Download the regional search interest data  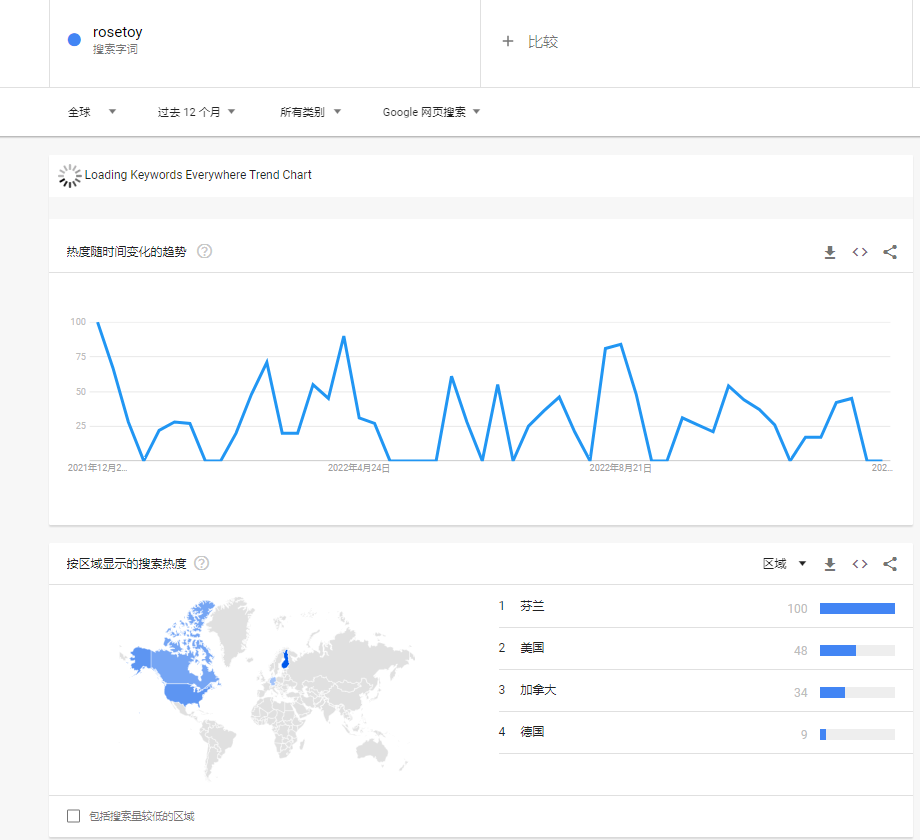click(830, 564)
